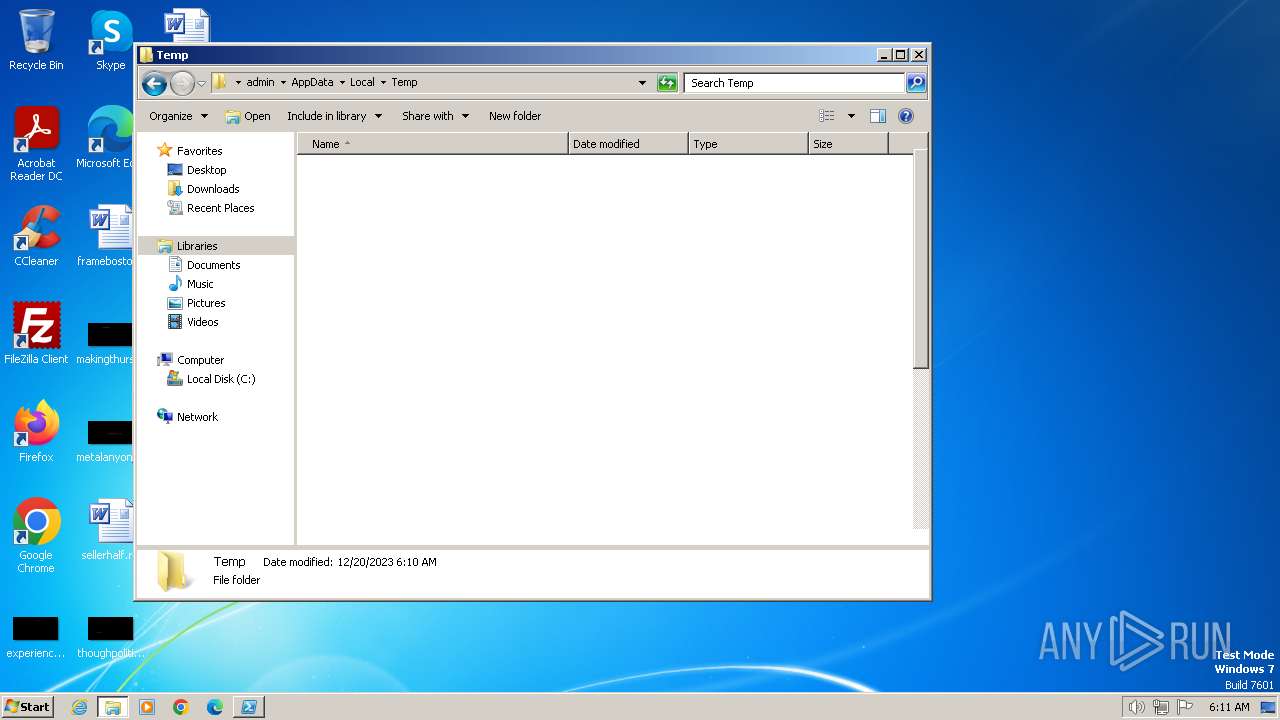Change your view icon button
The height and width of the screenshot is (720, 1280).
coord(826,116)
